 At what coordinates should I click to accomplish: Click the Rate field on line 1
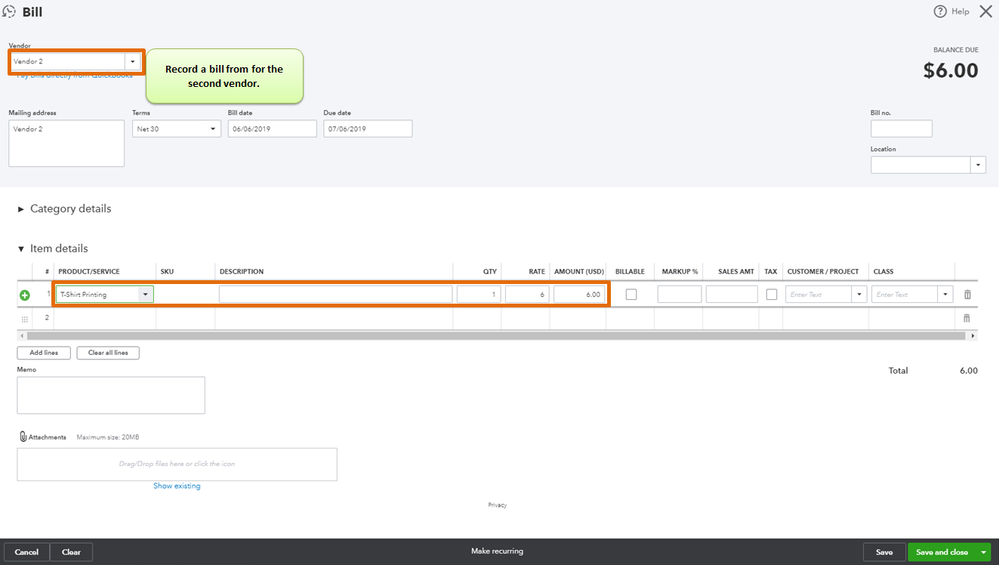pos(527,294)
